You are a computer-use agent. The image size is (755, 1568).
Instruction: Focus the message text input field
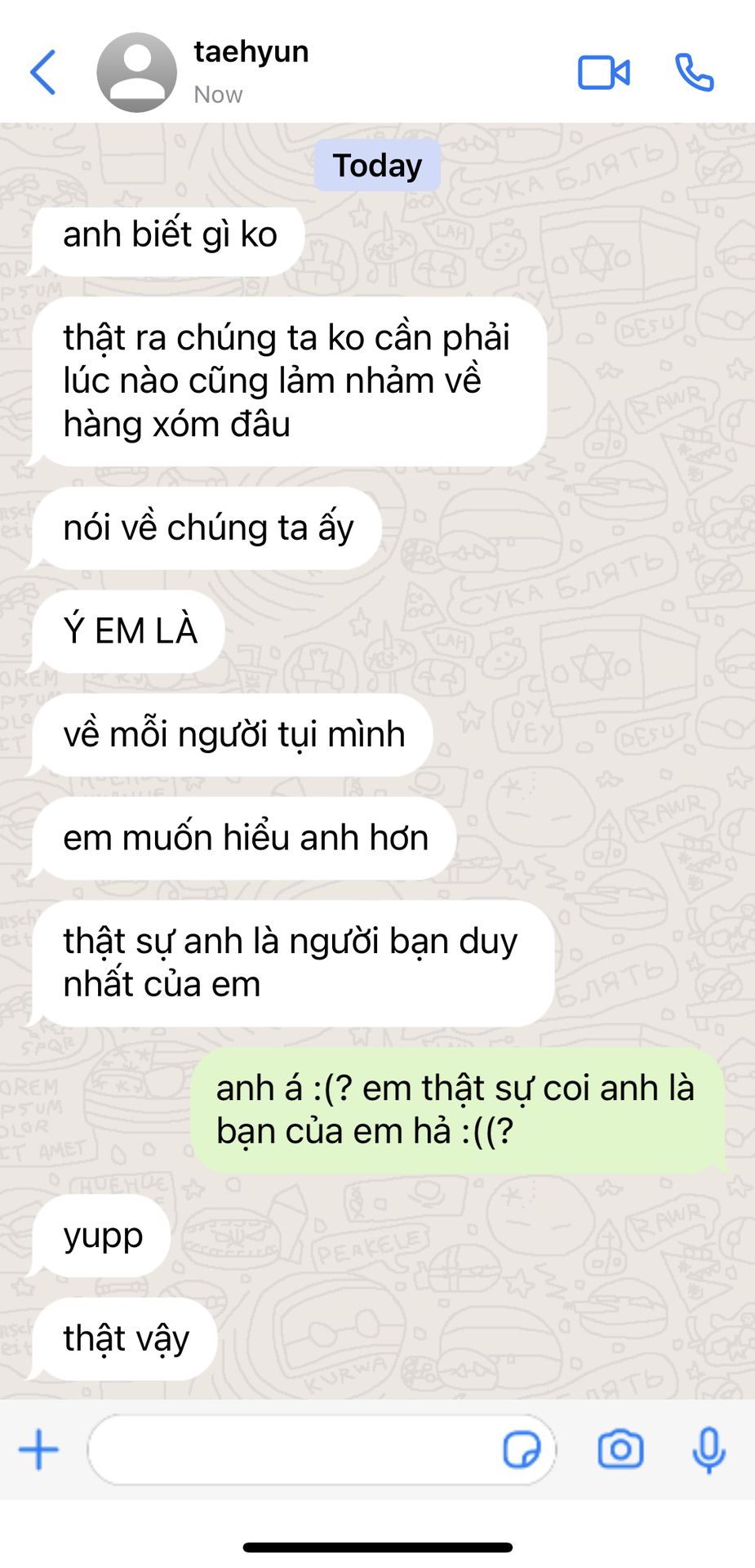[x=322, y=1450]
